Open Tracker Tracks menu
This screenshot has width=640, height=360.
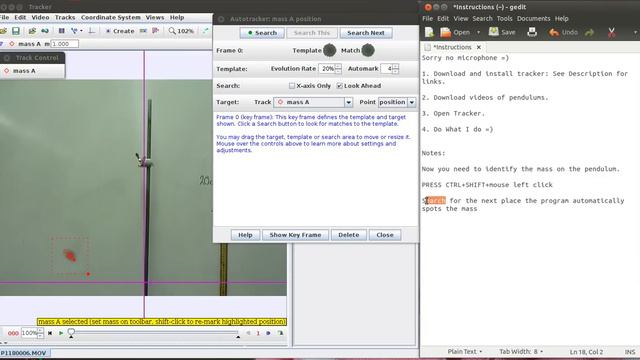(65, 18)
